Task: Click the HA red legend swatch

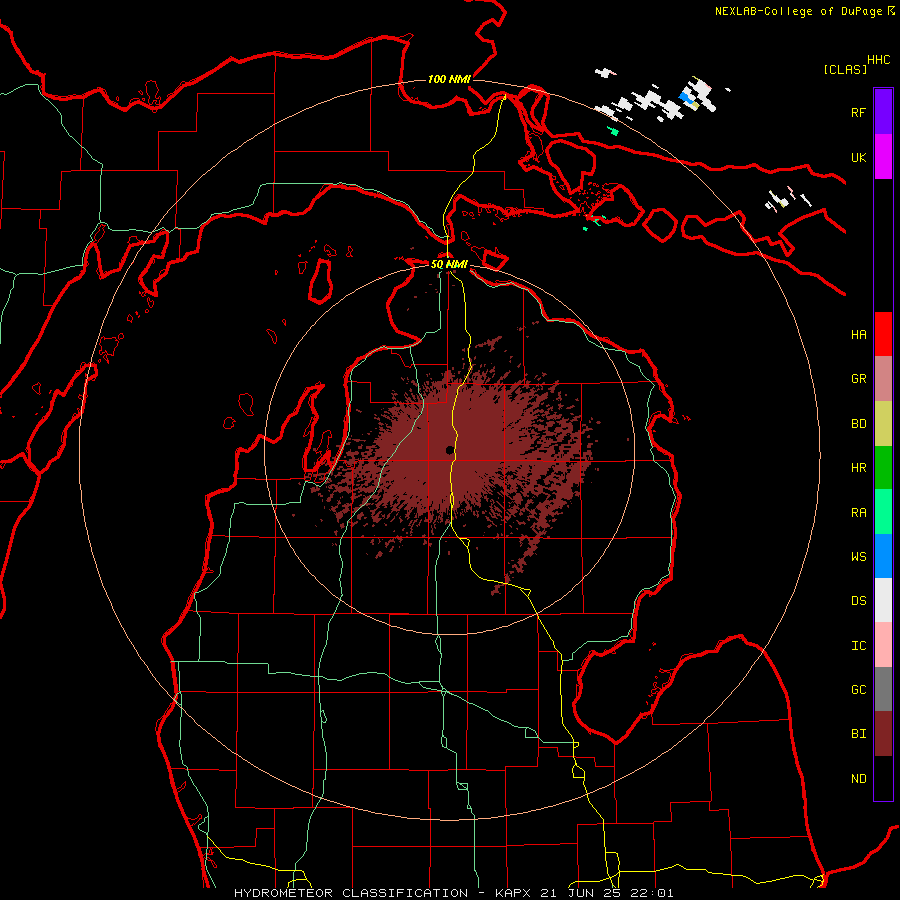Action: click(x=883, y=334)
